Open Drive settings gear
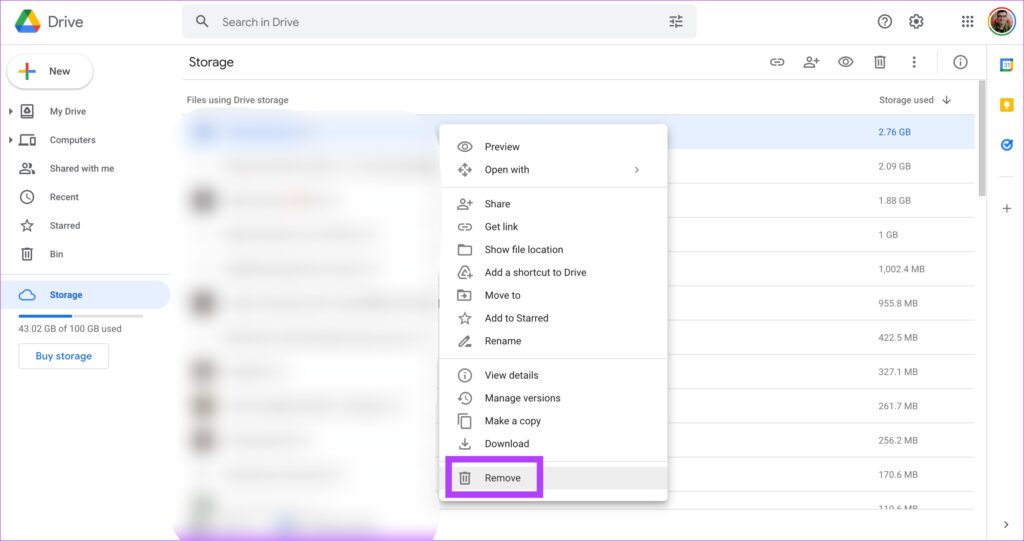1024x541 pixels. 916,22
